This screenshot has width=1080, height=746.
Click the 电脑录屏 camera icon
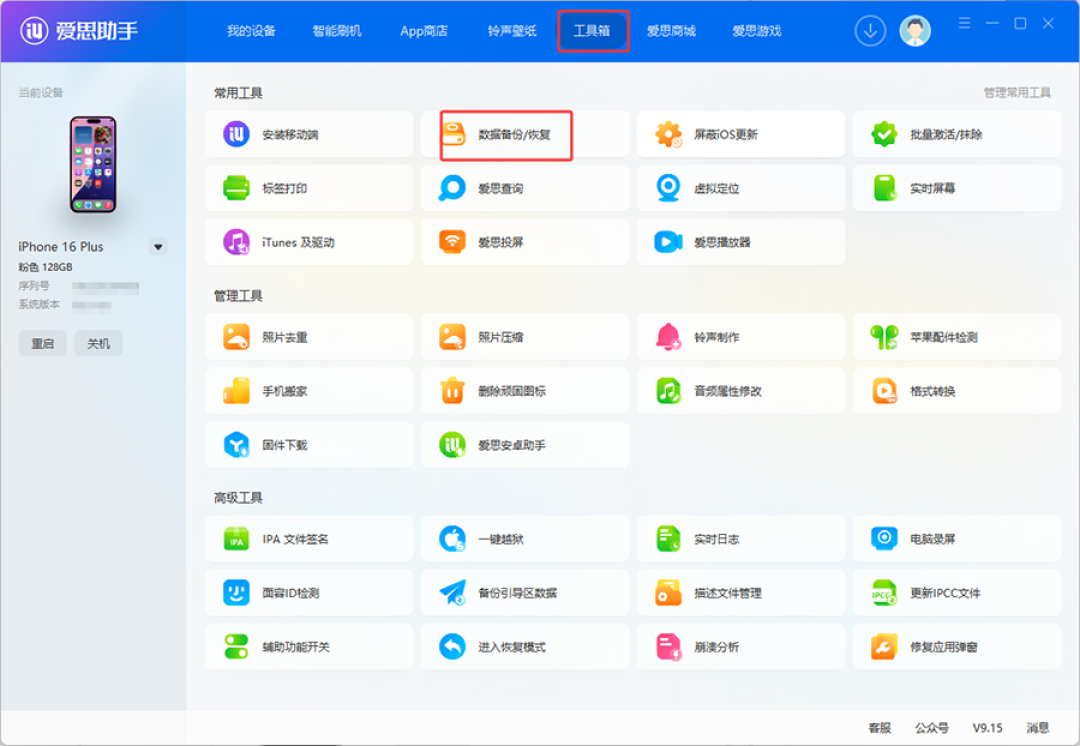click(x=884, y=539)
